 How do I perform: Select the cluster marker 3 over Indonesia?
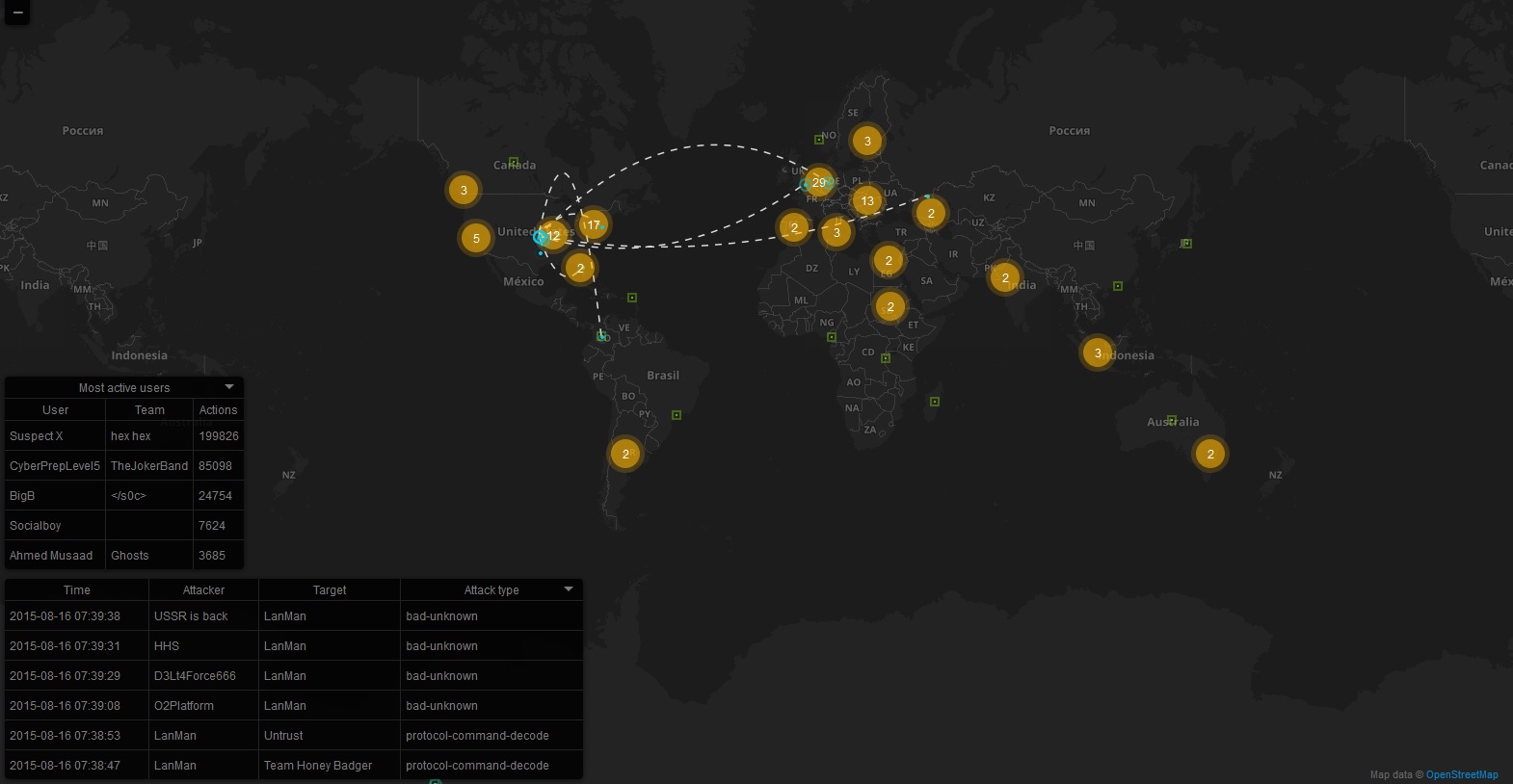point(1098,353)
